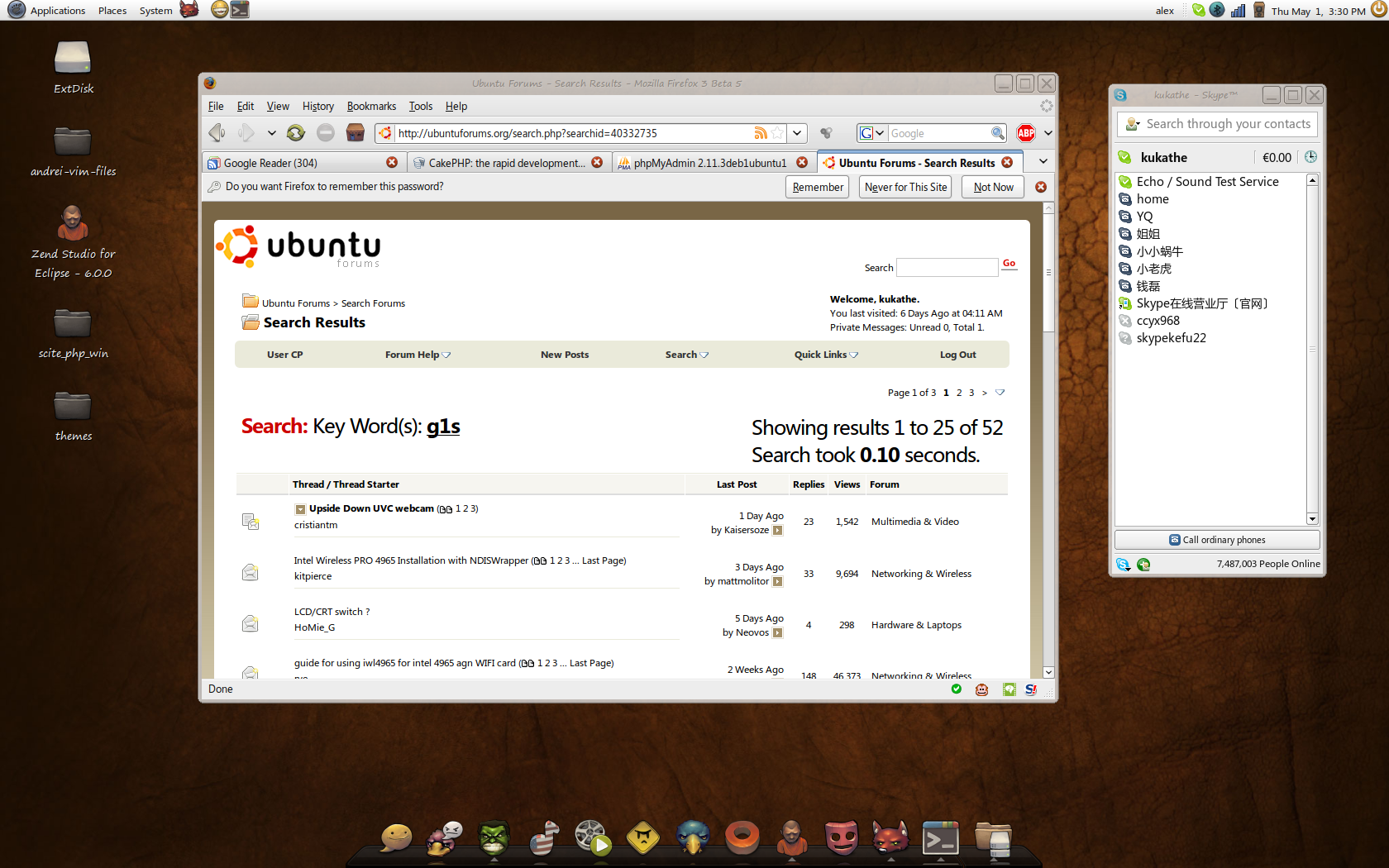Select Echo / Sound Test Service contact
This screenshot has height=868, width=1389.
(x=1207, y=182)
